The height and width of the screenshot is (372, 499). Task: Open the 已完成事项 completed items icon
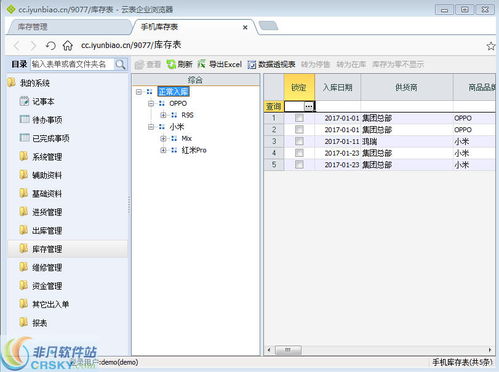pos(24,138)
